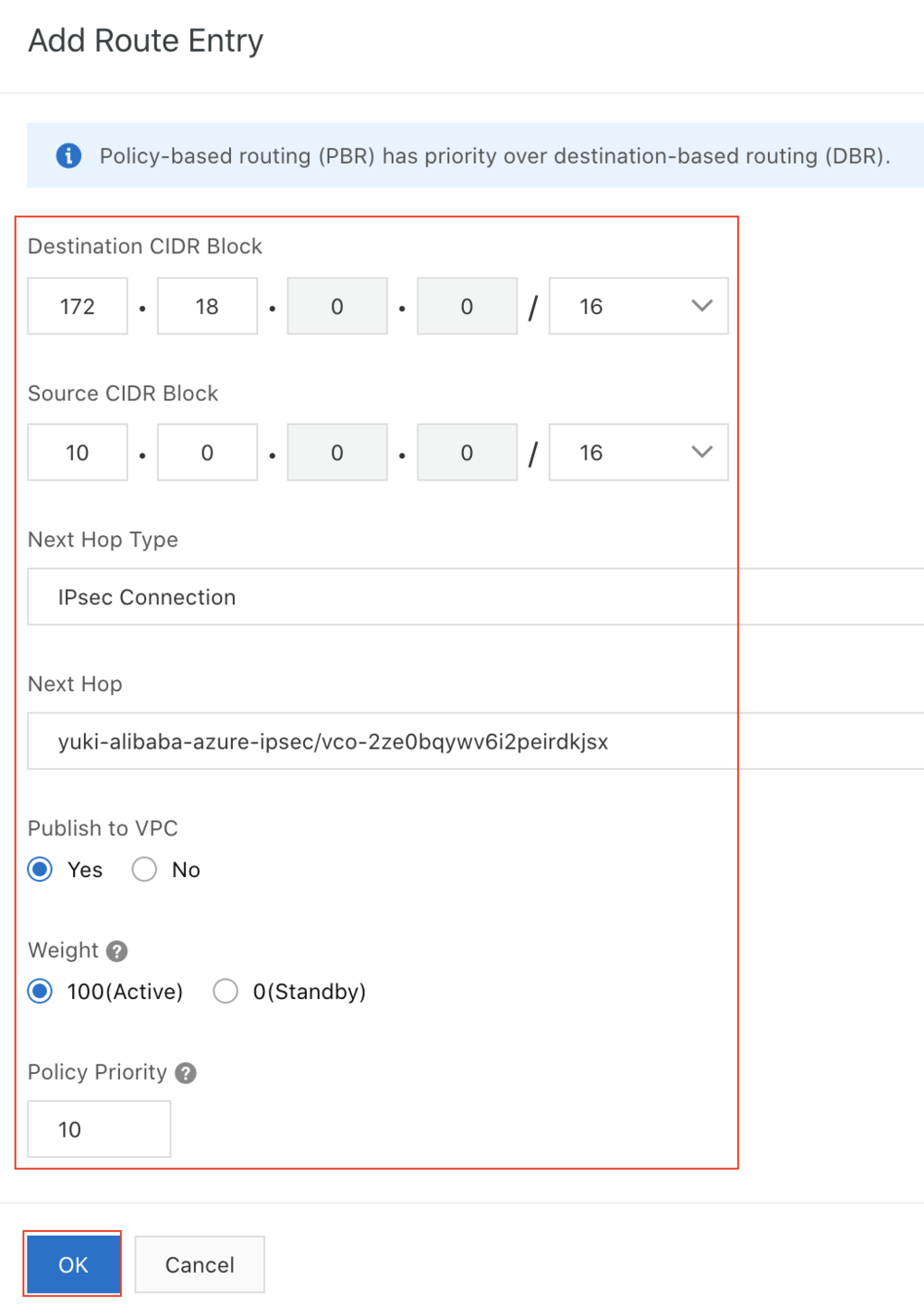Open the Destination CIDR mask length dropdown
This screenshot has width=924, height=1305.
(638, 306)
